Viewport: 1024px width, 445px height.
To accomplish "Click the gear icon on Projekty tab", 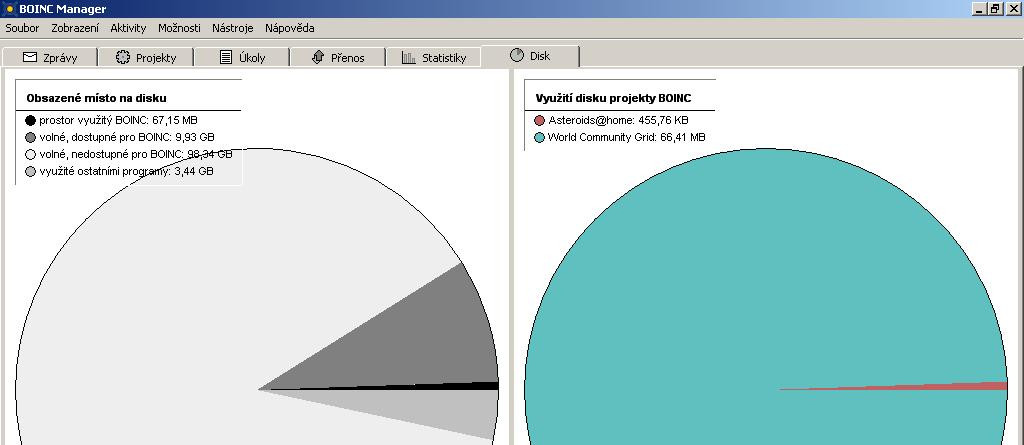I will pyautogui.click(x=123, y=57).
